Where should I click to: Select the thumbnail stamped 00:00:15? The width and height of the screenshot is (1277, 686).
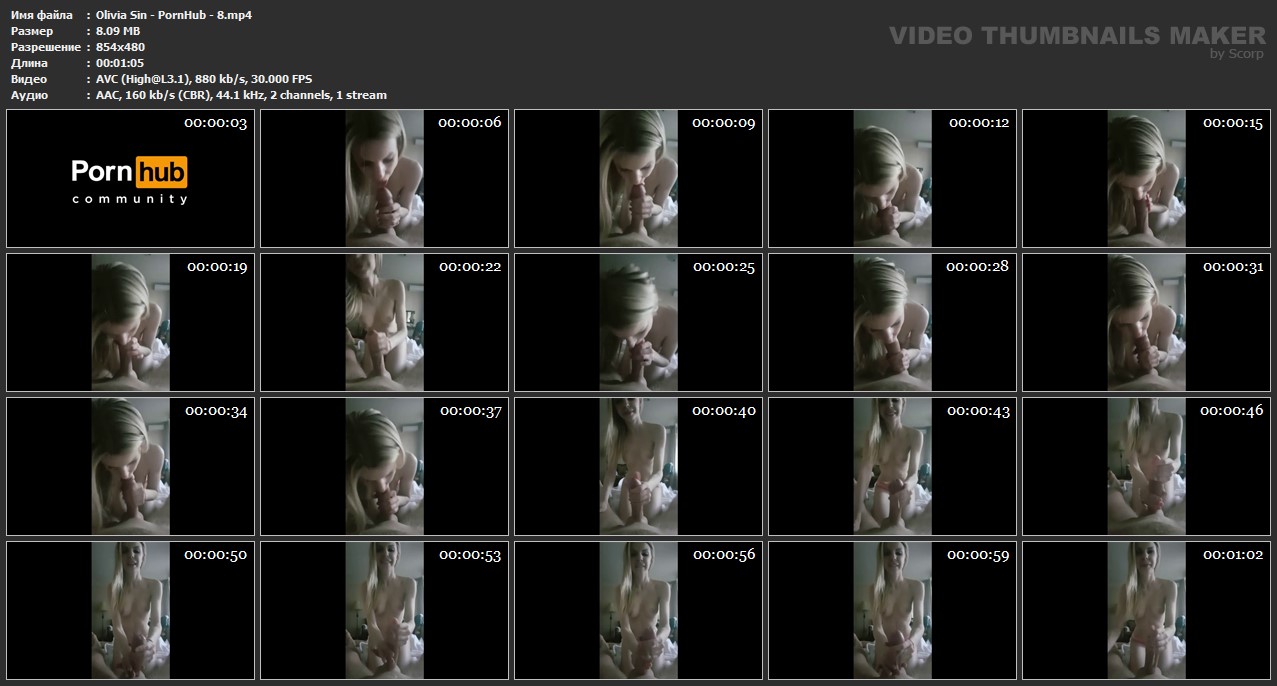tap(1146, 178)
